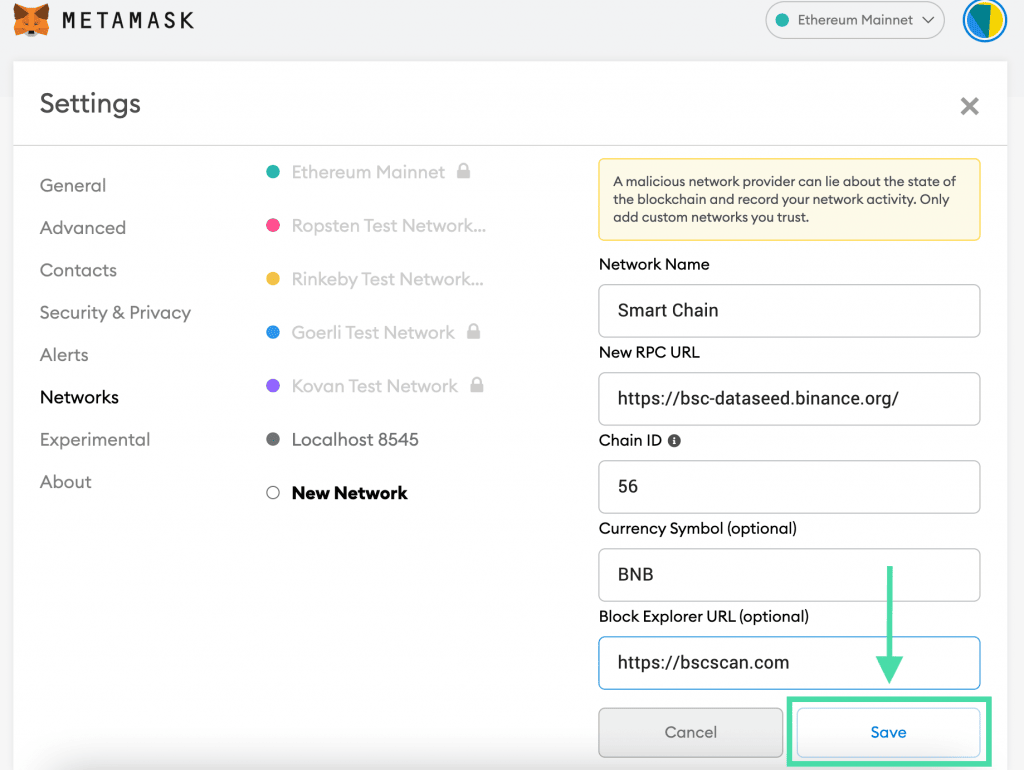
Task: Open the Experimental settings tab
Action: tap(95, 440)
